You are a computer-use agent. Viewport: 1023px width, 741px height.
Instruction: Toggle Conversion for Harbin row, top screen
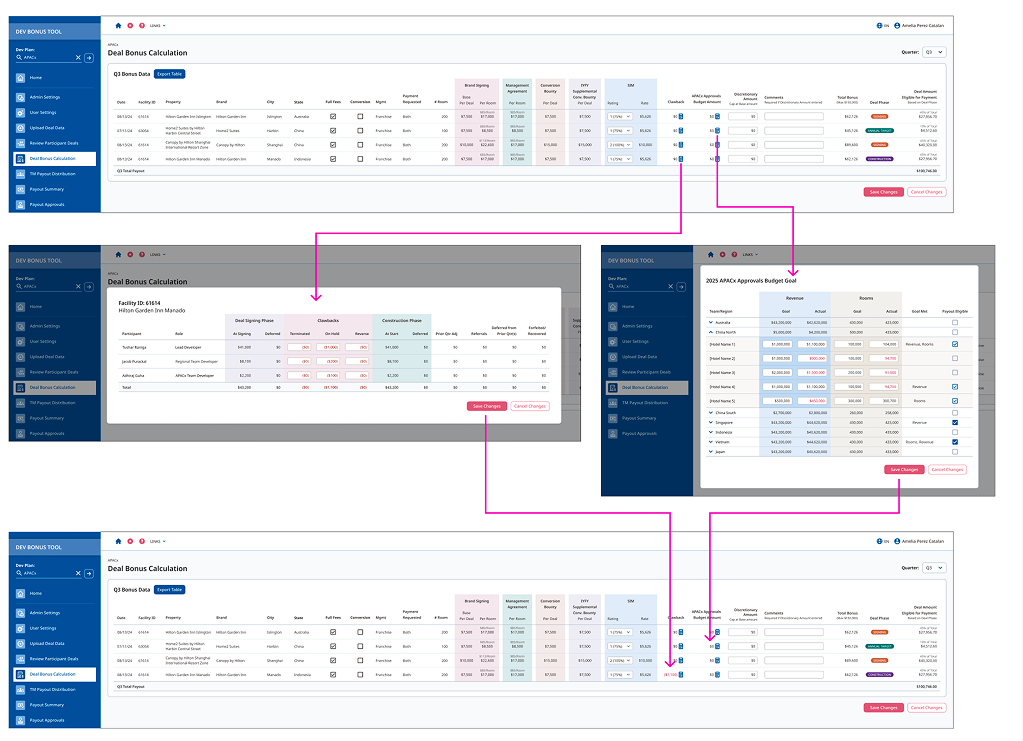360,130
